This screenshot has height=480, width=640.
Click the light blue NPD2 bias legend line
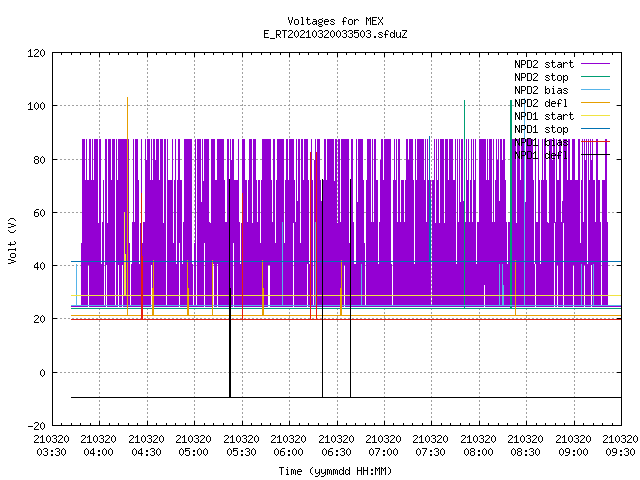tap(595, 89)
